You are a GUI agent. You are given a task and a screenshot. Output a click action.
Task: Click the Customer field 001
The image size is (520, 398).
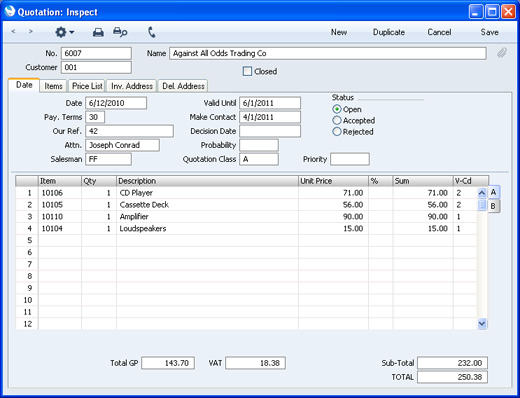coord(96,67)
